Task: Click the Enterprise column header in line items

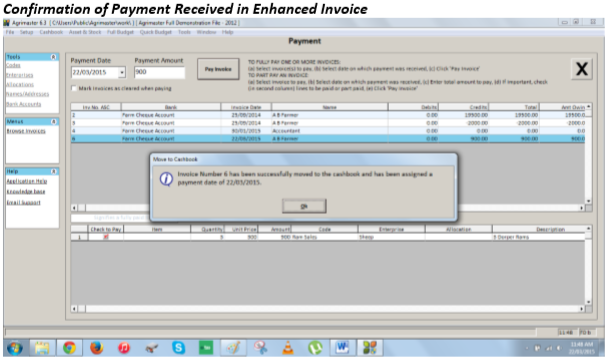Action: (x=392, y=230)
